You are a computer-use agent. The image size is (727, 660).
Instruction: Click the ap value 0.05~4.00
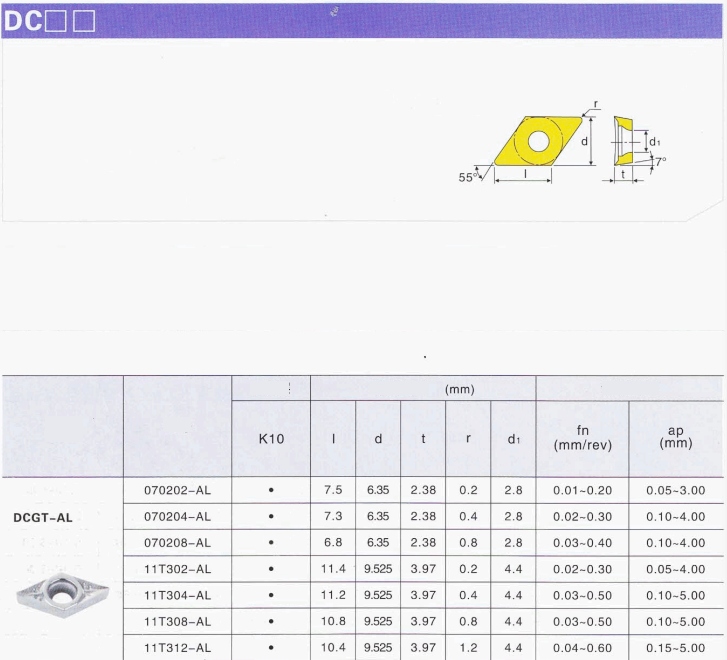click(676, 569)
